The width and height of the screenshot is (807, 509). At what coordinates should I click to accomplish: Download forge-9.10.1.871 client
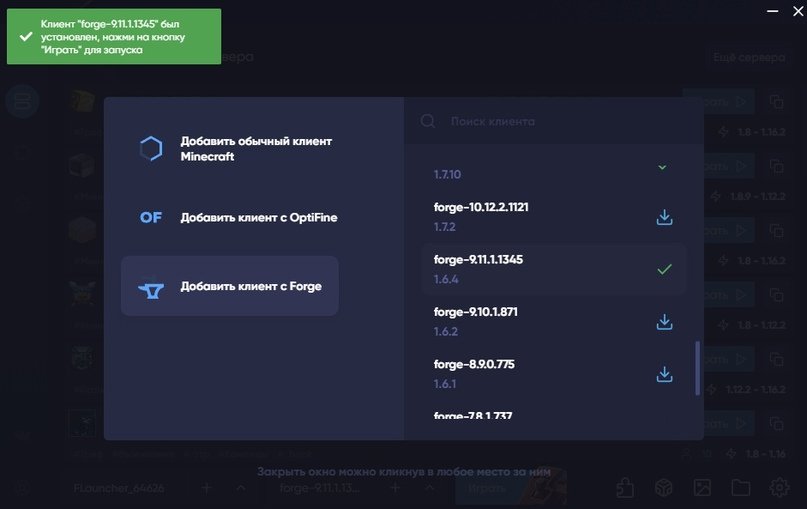coord(664,322)
